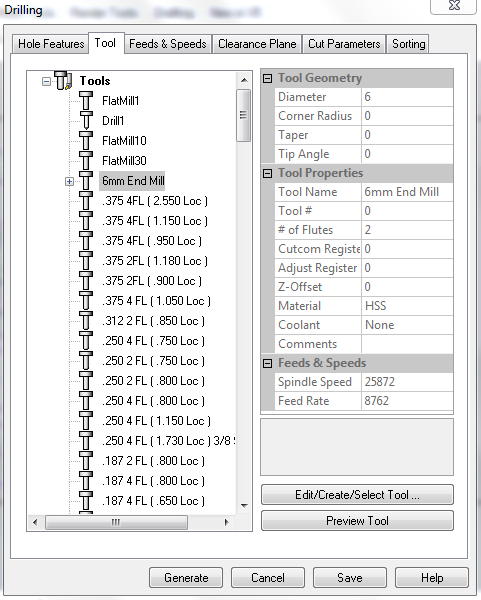This screenshot has width=481, height=600.
Task: Click the Material value HSS
Action: [407, 306]
